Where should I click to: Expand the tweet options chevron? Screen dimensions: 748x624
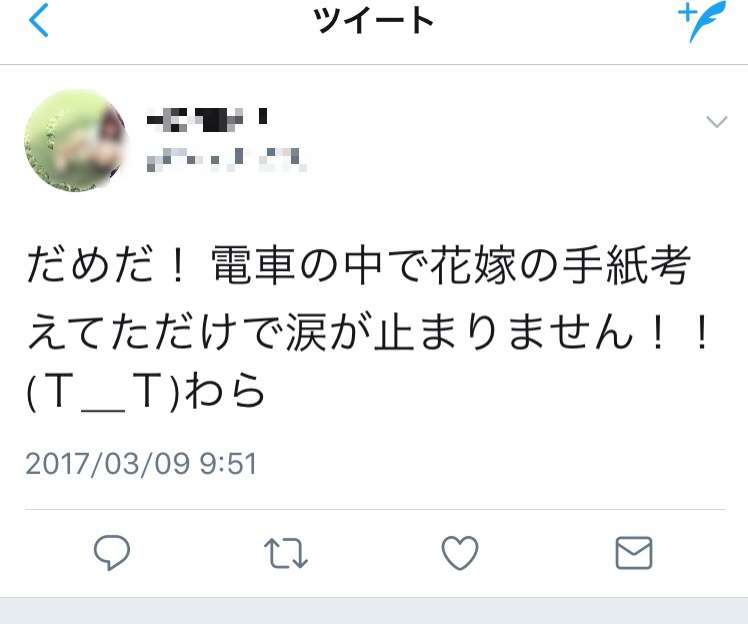point(717,122)
